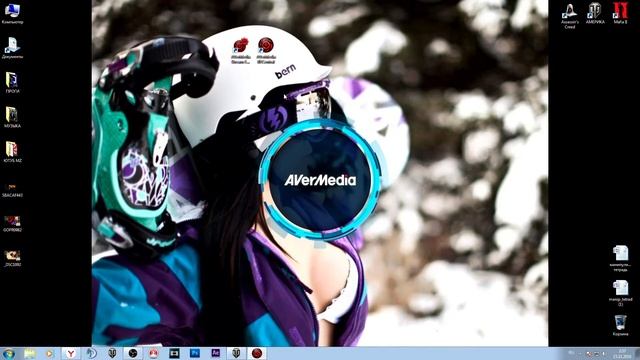The height and width of the screenshot is (360, 640).
Task: Open the МУЗЫКА folder
Action: [x=12, y=117]
